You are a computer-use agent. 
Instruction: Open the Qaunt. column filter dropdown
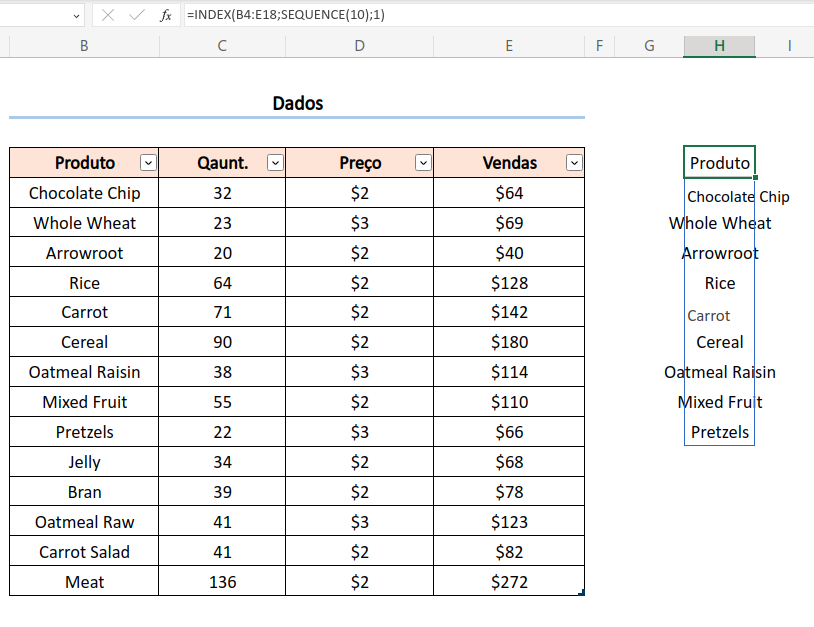275,163
